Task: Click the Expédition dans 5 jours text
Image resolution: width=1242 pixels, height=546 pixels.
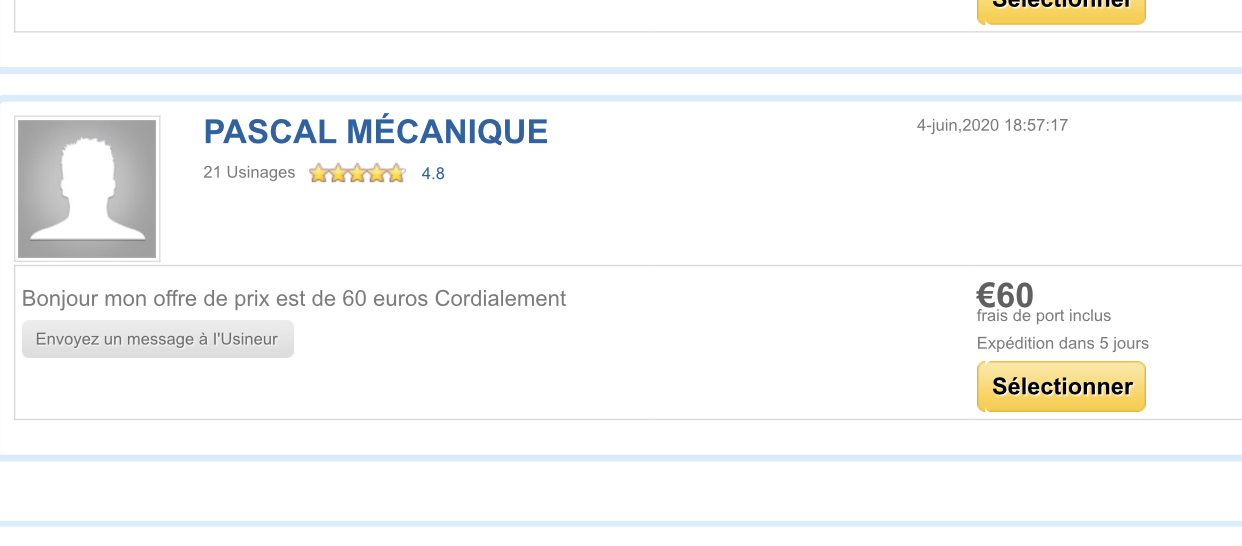Action: click(x=1063, y=343)
